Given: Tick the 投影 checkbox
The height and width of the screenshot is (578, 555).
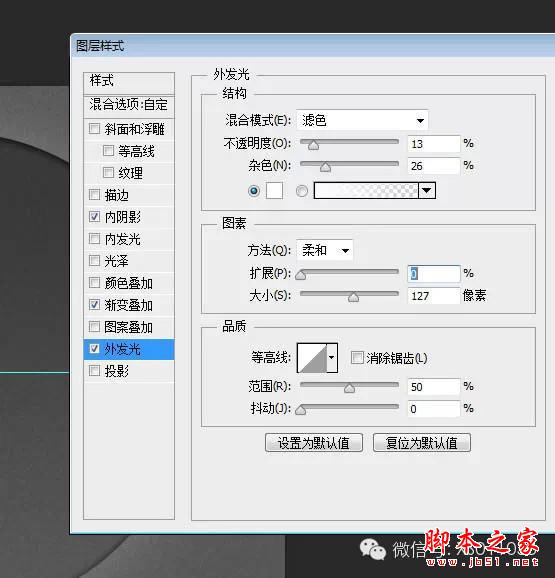Looking at the screenshot, I should 94,370.
